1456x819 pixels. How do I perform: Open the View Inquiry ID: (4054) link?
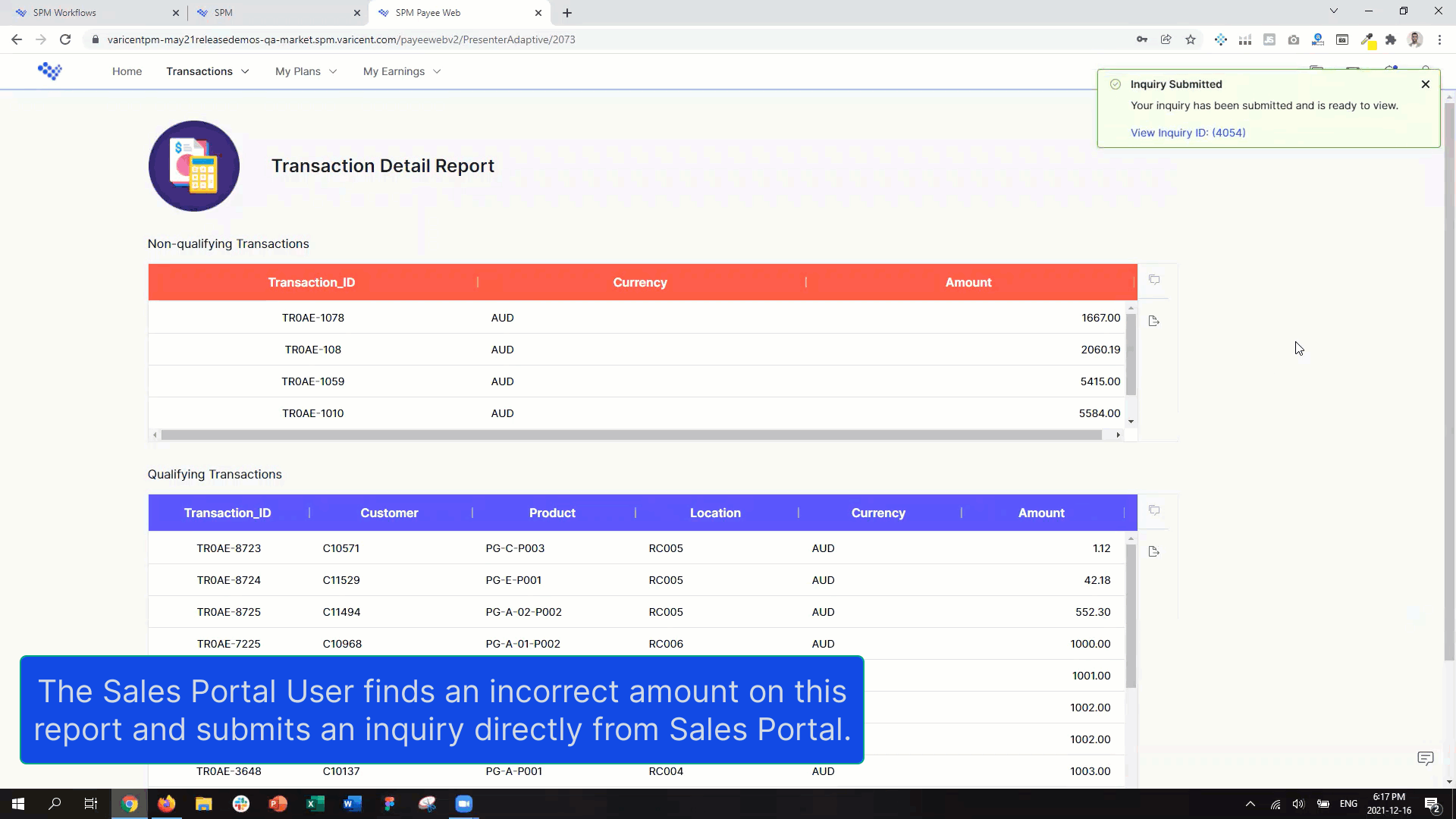click(x=1188, y=133)
